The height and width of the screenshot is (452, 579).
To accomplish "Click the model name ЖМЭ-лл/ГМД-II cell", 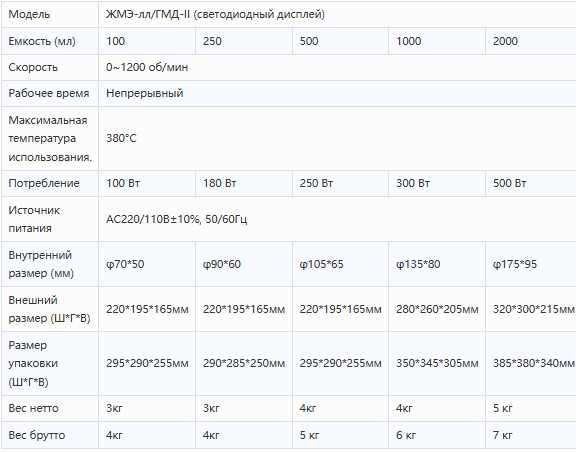I will [x=337, y=14].
